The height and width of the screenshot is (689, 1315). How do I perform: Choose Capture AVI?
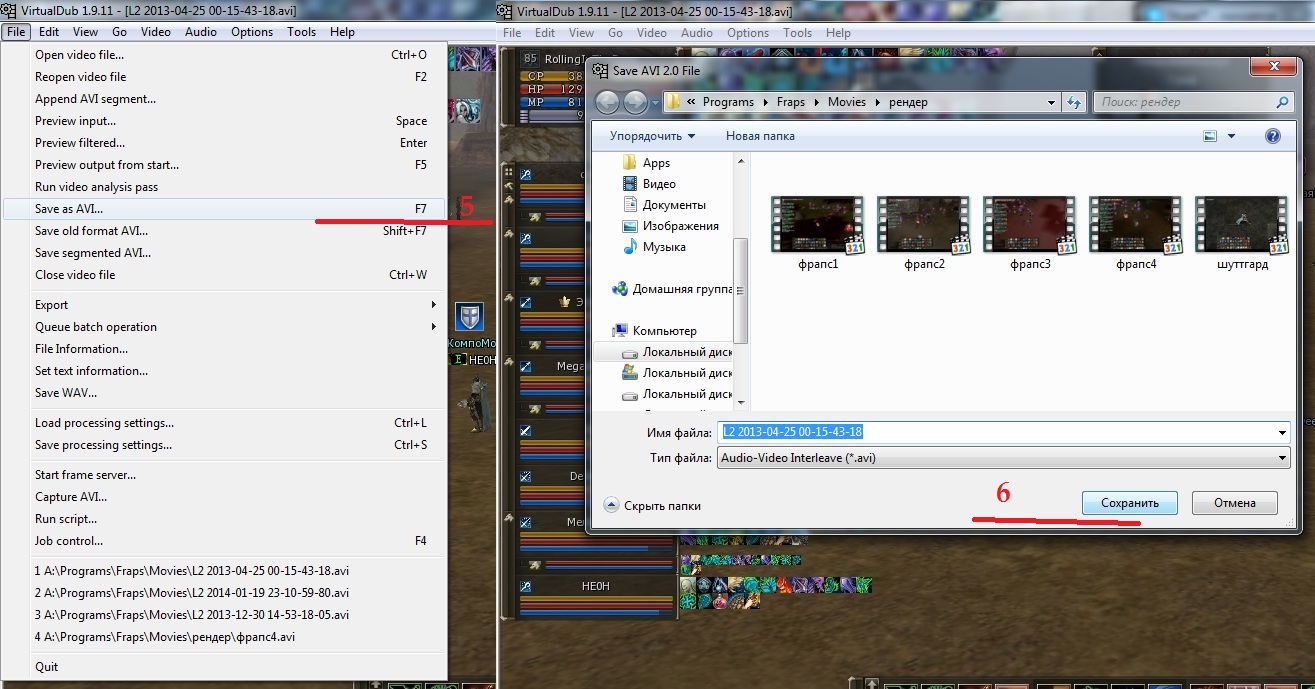coord(225,497)
